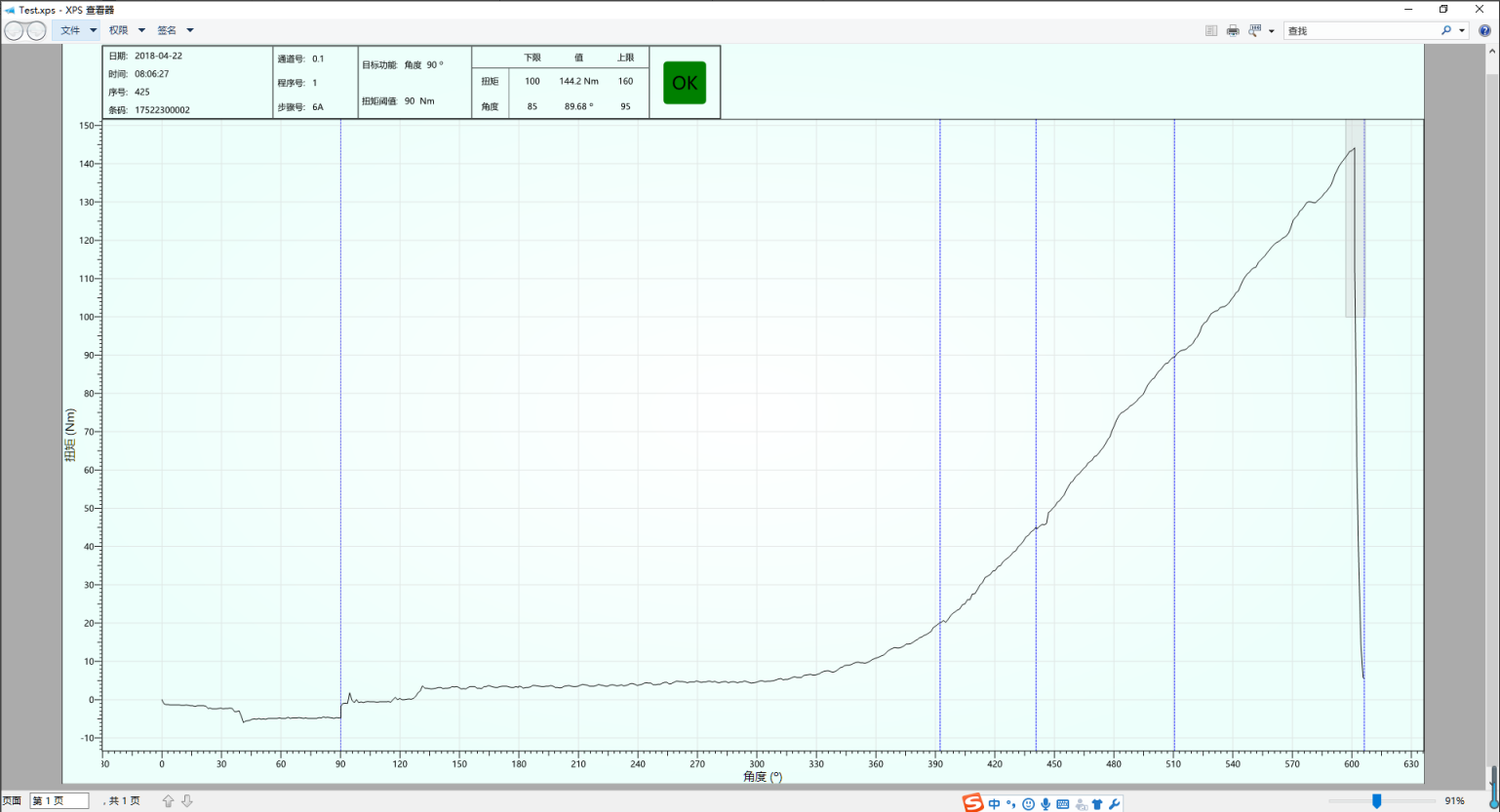Click the 扭矩 (Nm) axis title
The image size is (1500, 812).
coord(70,435)
